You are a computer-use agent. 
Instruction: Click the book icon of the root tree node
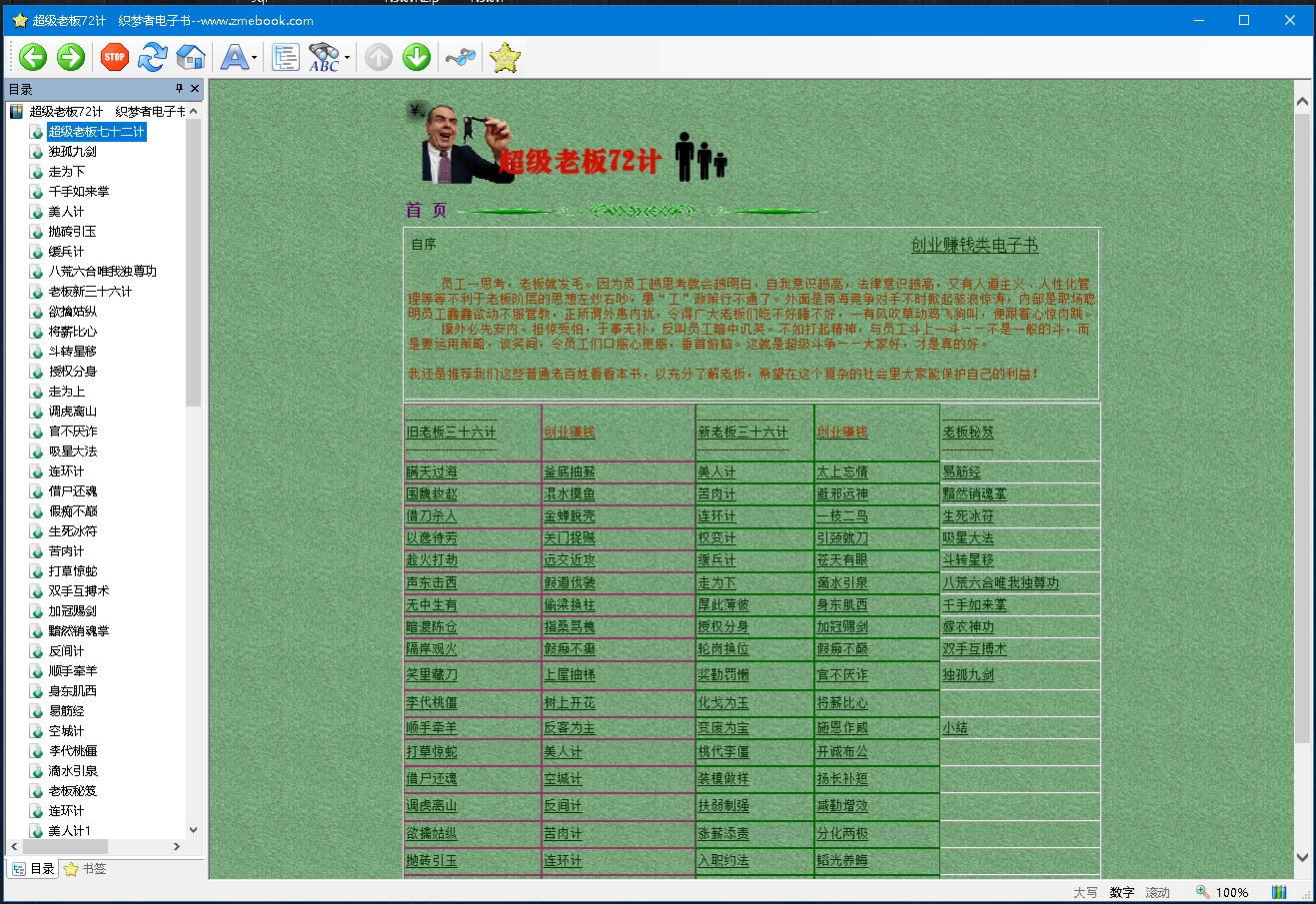pyautogui.click(x=16, y=111)
